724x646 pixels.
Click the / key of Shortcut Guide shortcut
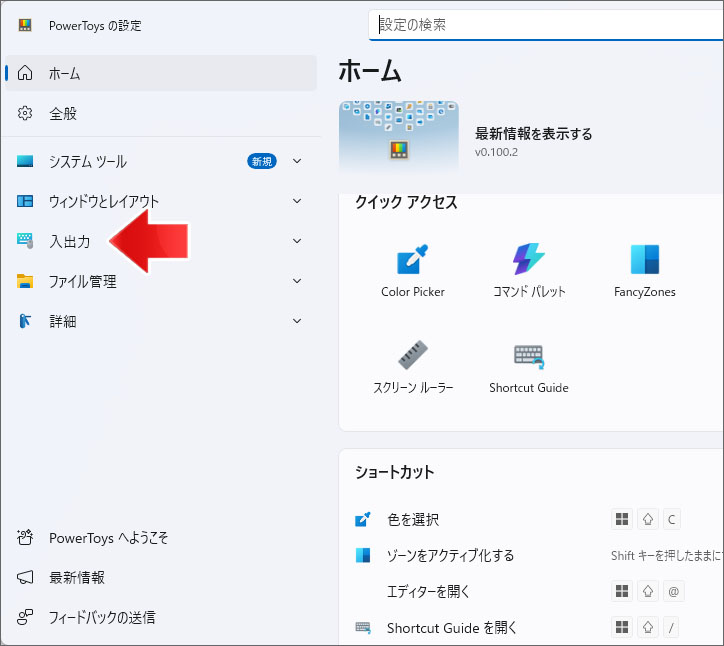pos(671,627)
